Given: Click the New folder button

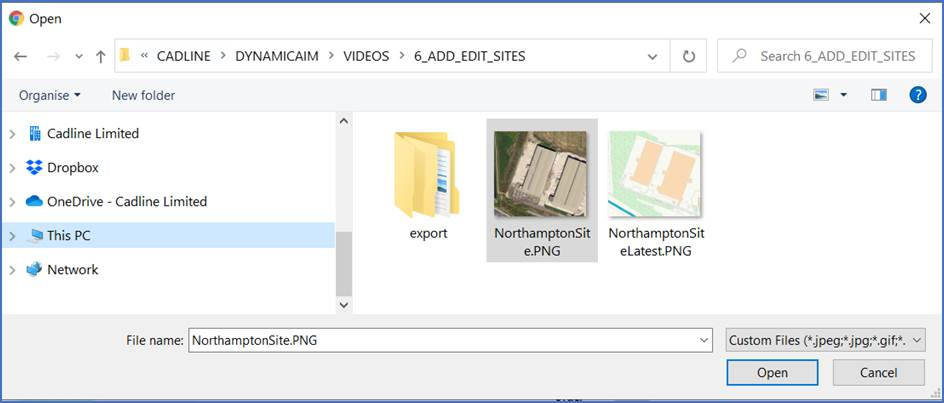Looking at the screenshot, I should point(143,95).
